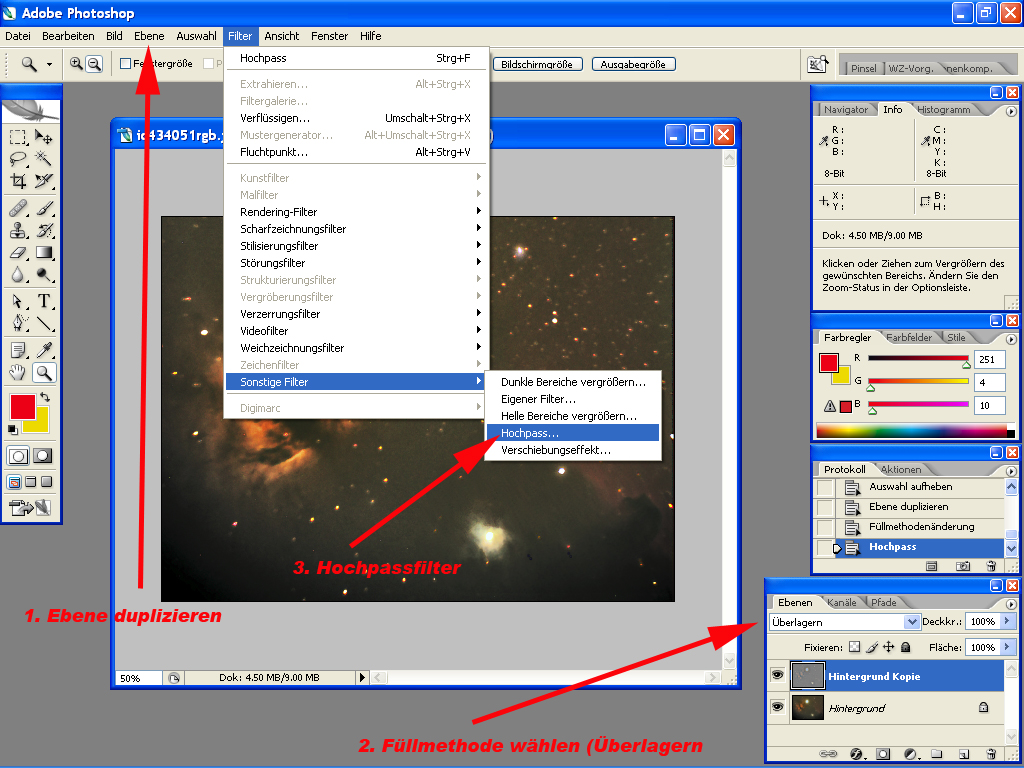Choose the Magic Wand tool
1024x768 pixels.
tap(44, 159)
